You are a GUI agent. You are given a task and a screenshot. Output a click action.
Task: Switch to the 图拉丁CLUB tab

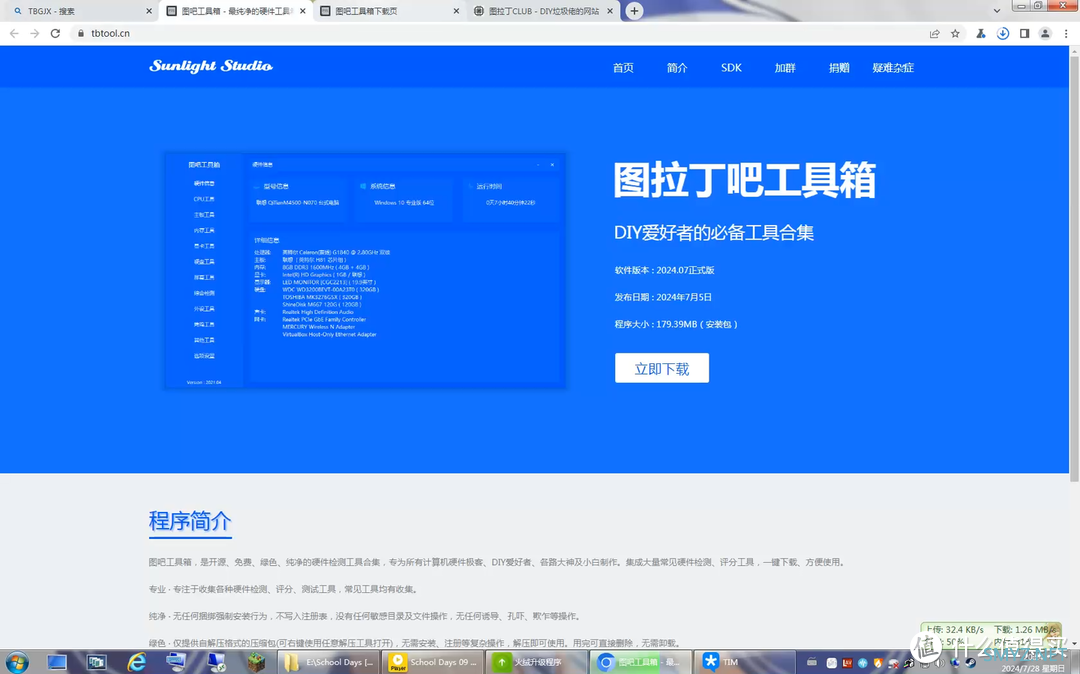coord(543,11)
